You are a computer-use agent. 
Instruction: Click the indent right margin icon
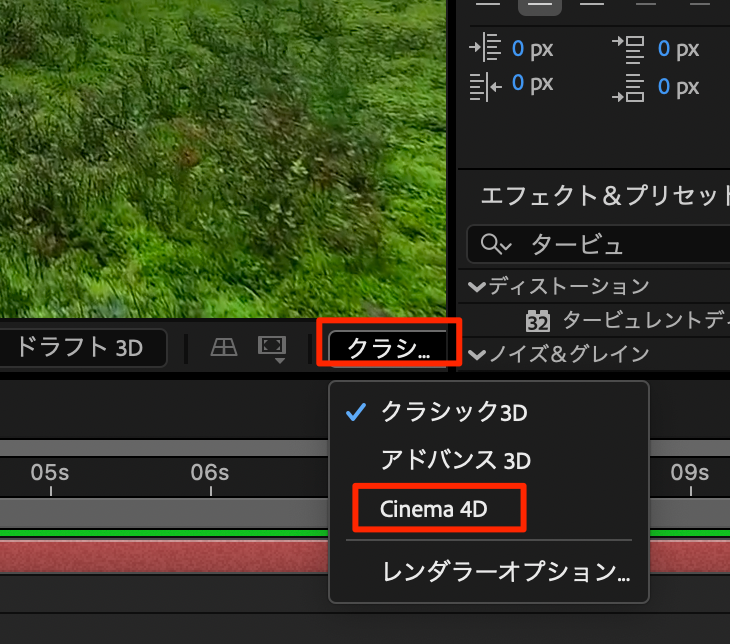pyautogui.click(x=485, y=86)
